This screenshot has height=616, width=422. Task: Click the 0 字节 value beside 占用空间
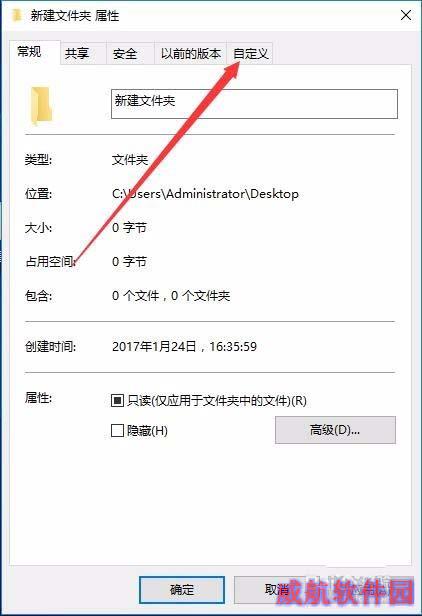pyautogui.click(x=129, y=261)
